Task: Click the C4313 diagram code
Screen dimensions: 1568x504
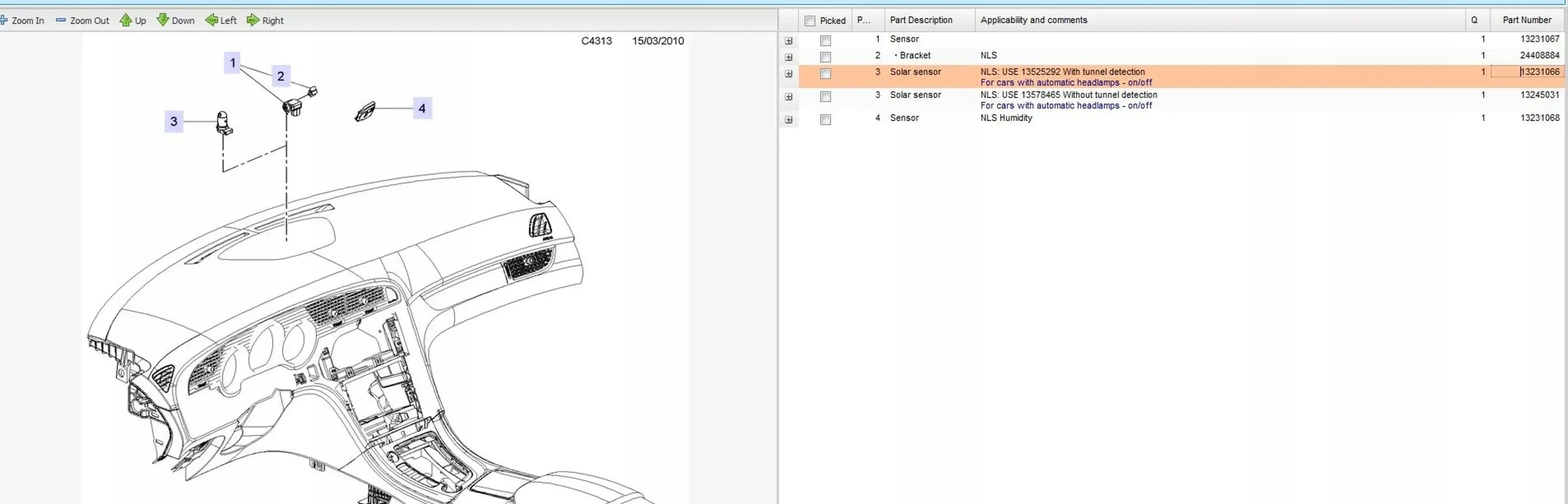Action: [x=596, y=41]
